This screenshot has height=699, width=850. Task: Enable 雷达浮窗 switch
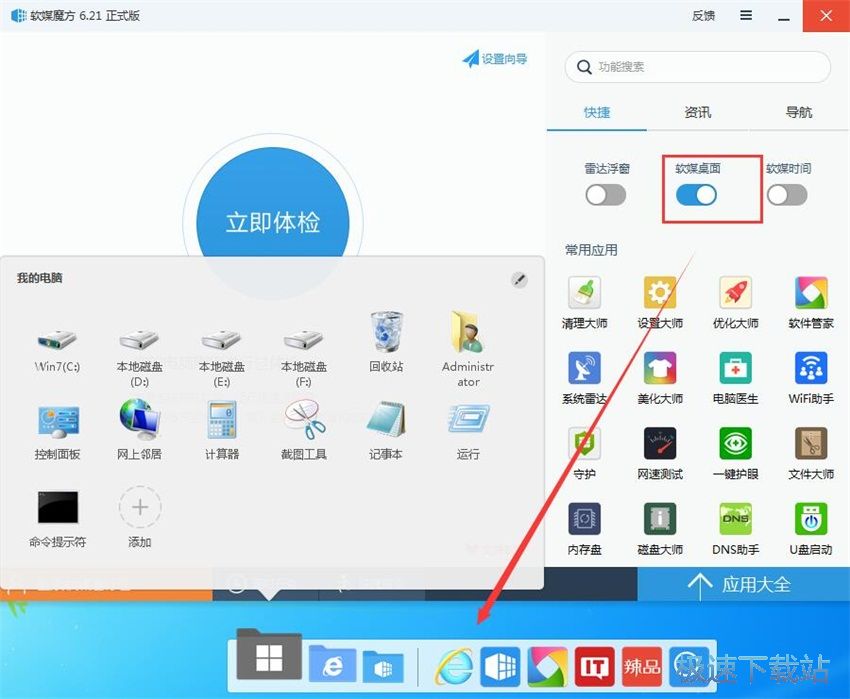pos(606,195)
